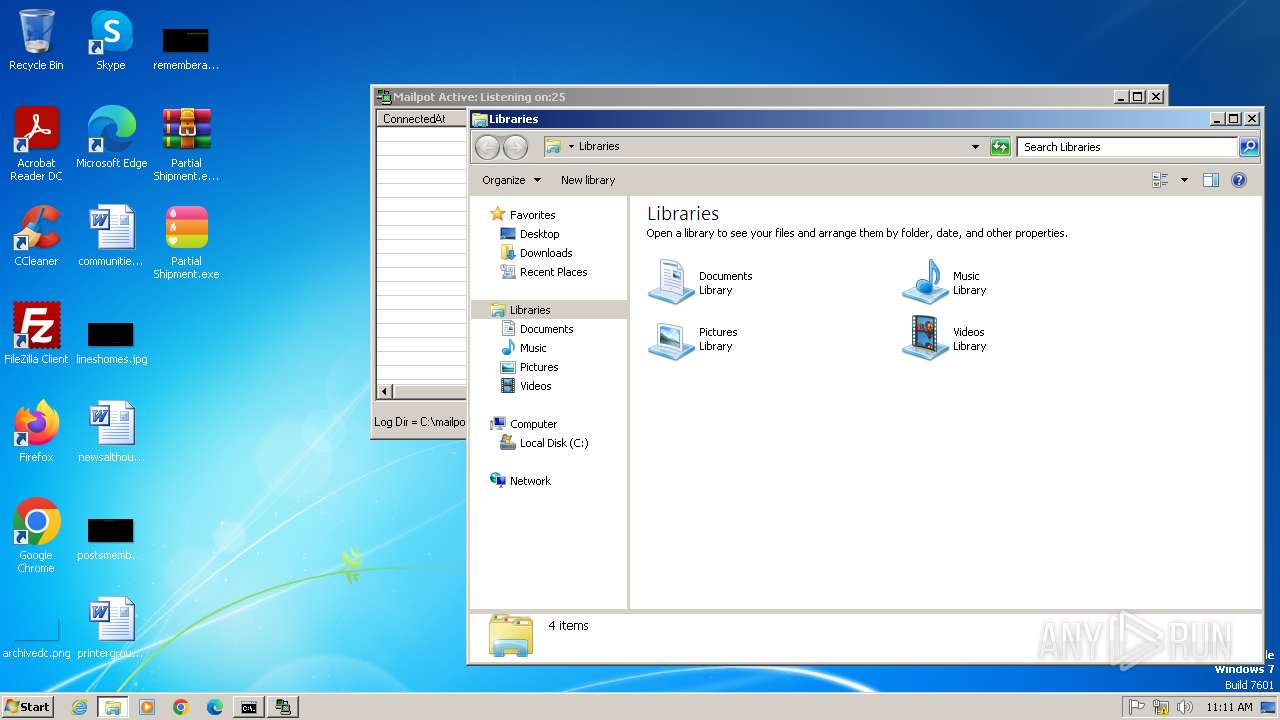Select Favorites in navigation pane
This screenshot has height=720, width=1280.
532,215
